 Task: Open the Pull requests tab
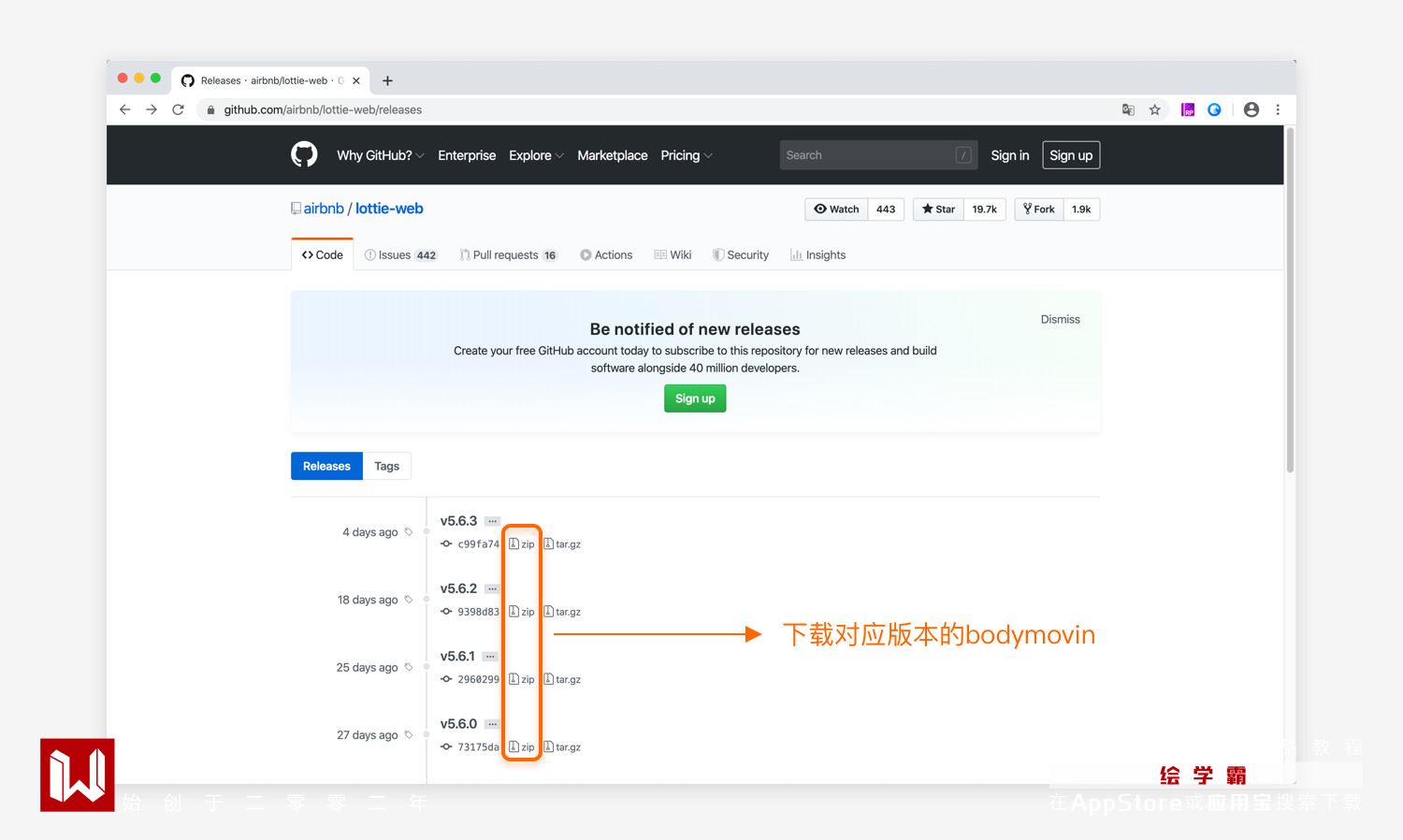point(508,254)
